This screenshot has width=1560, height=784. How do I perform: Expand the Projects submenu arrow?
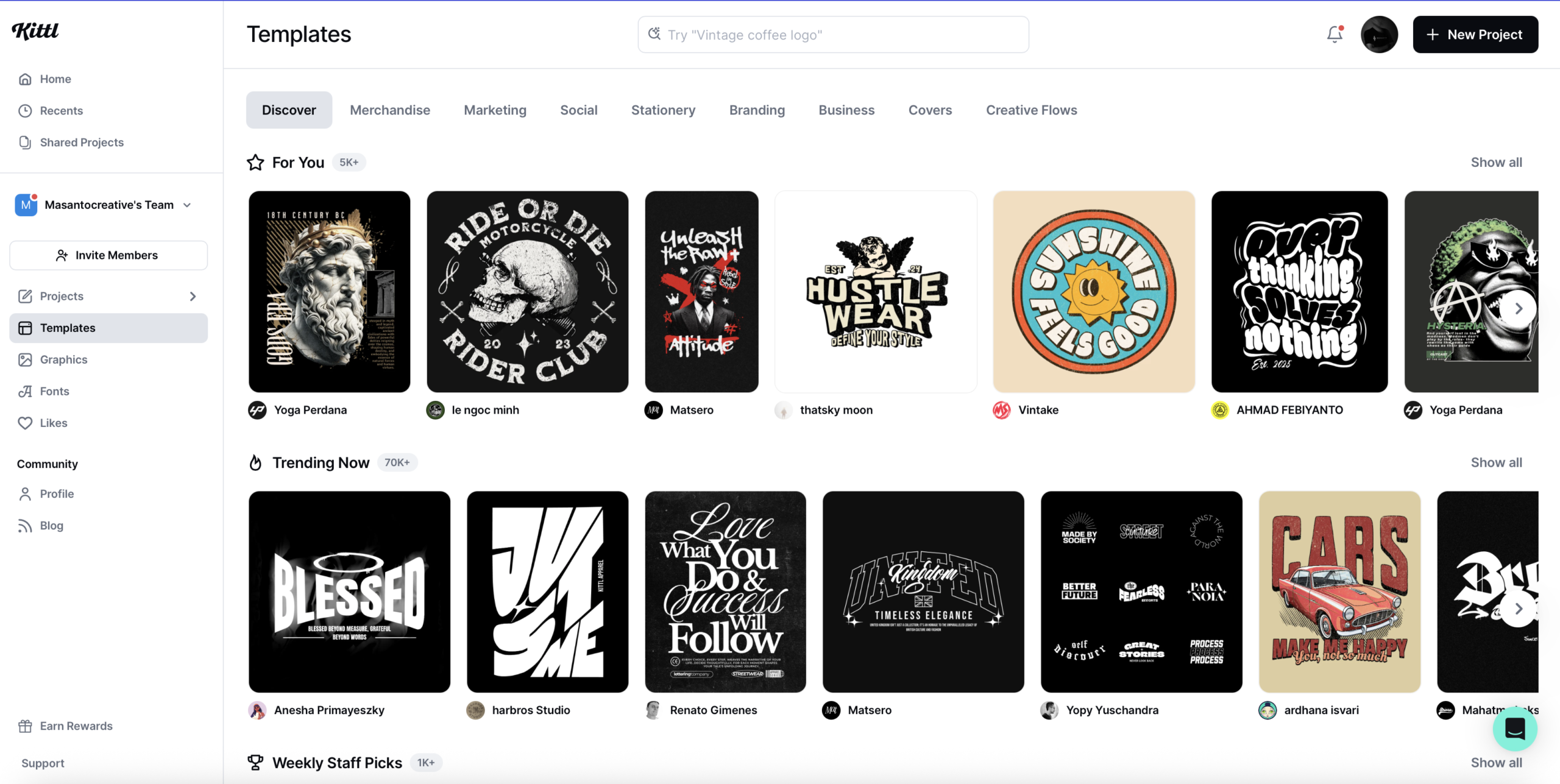tap(193, 296)
